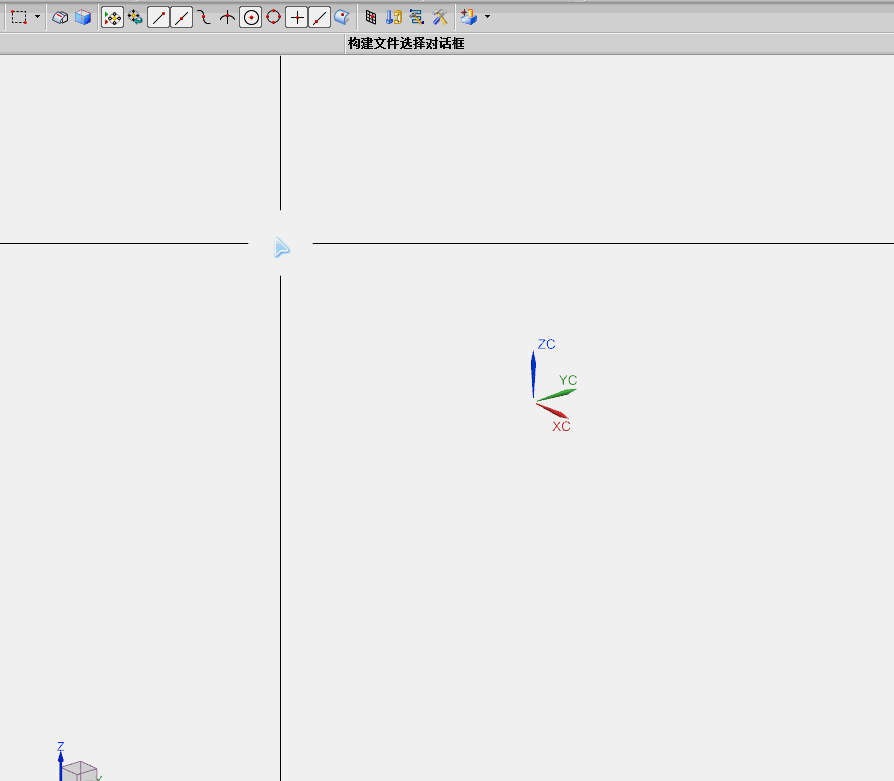The height and width of the screenshot is (781, 894).
Task: Click the wrench customize tools icon
Action: (x=439, y=17)
